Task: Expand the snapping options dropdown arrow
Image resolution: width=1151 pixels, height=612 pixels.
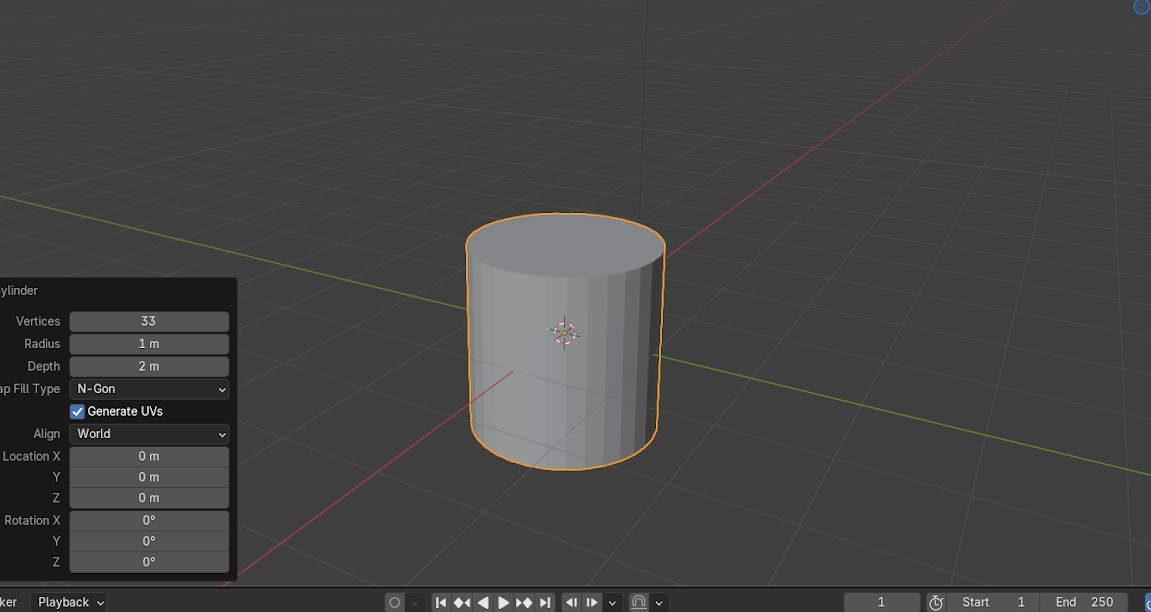Action: pos(660,602)
